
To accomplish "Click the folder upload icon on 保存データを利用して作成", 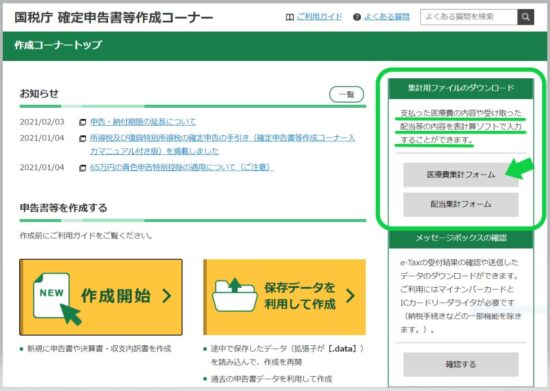I will tap(235, 295).
